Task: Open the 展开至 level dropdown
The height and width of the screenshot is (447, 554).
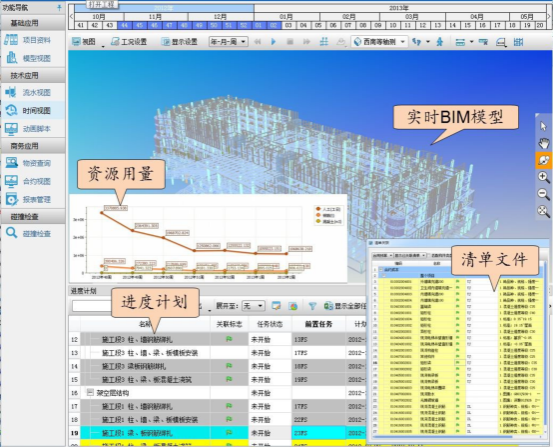Action: pyautogui.click(x=253, y=306)
